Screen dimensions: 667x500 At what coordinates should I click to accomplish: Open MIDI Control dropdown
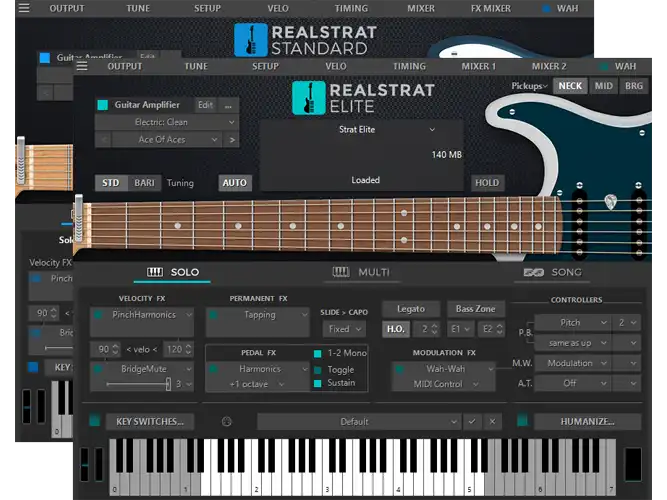pos(444,384)
